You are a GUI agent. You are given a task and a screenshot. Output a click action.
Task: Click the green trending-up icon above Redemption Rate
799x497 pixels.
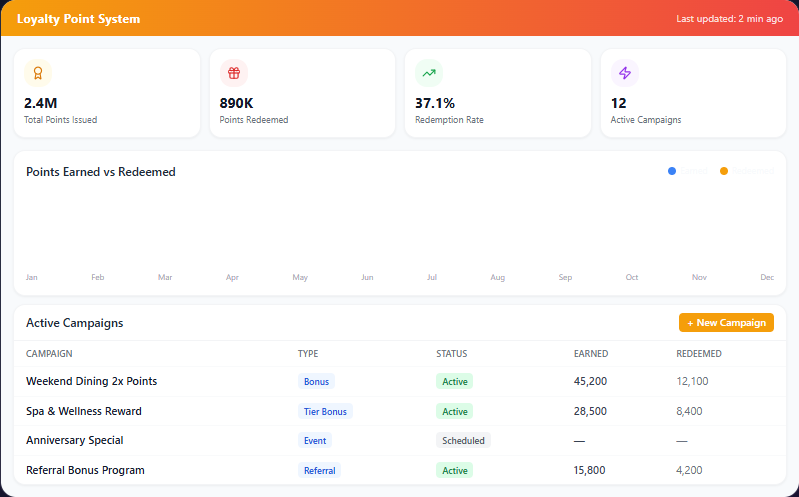coord(429,73)
